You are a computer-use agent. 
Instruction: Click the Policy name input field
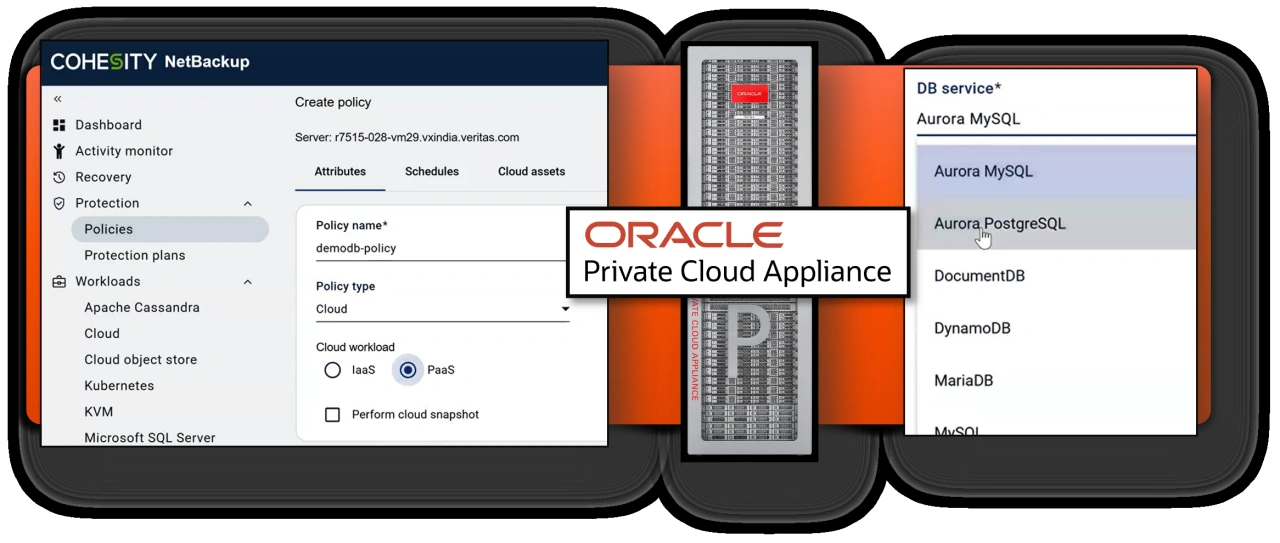[440, 248]
